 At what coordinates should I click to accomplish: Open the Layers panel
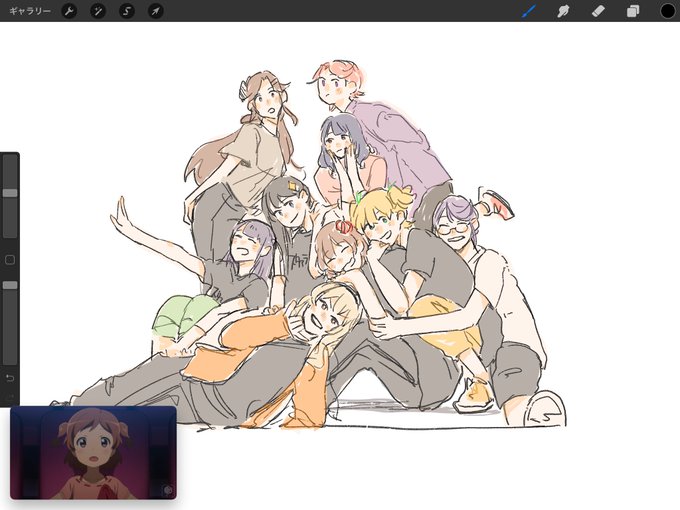pyautogui.click(x=633, y=11)
